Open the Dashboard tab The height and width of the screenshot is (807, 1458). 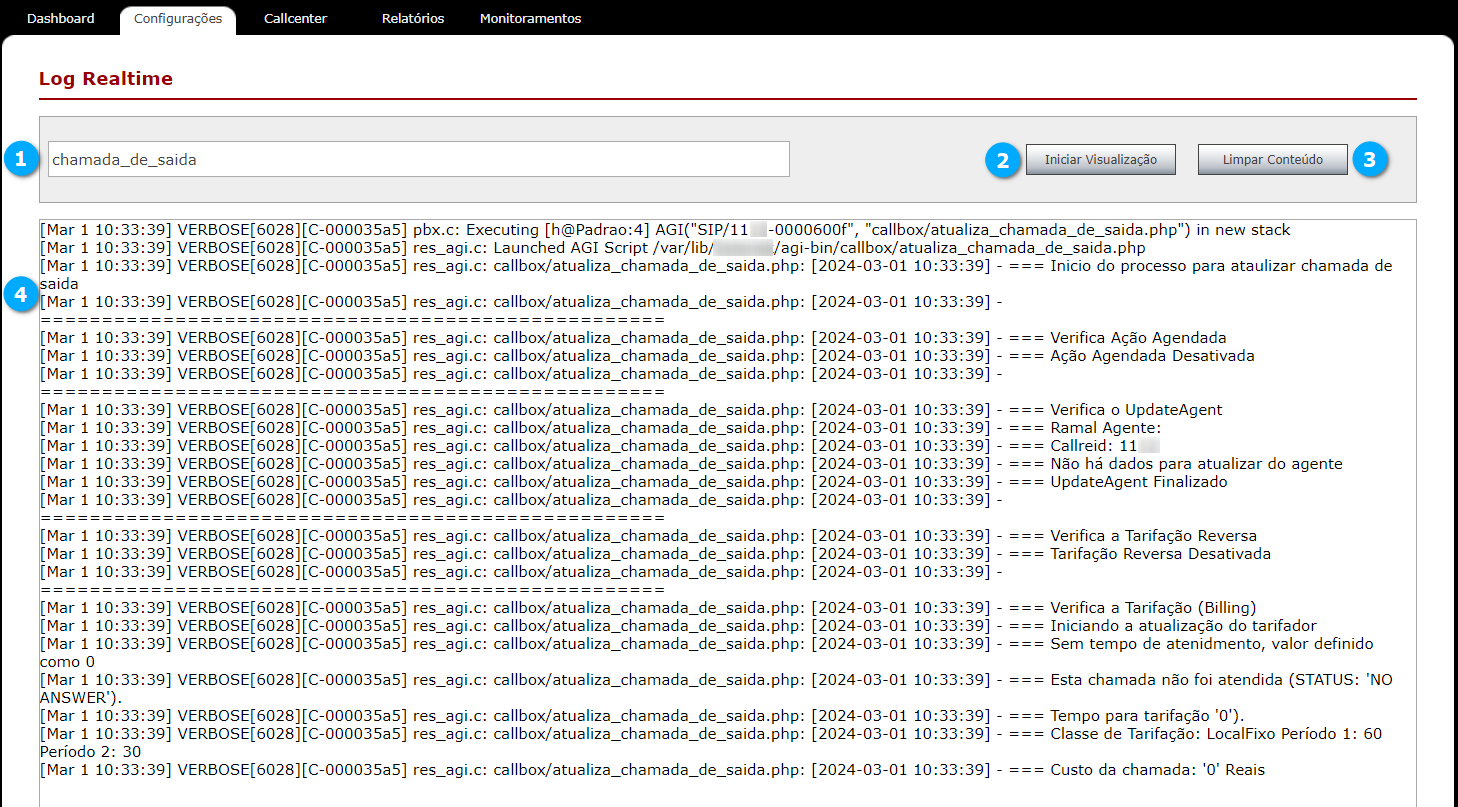pos(60,19)
